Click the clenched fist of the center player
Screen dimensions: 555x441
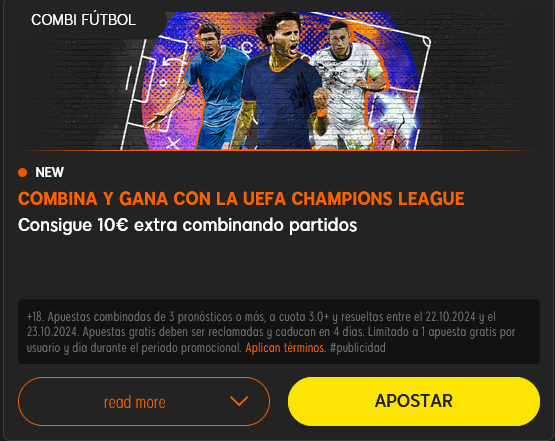(x=321, y=98)
